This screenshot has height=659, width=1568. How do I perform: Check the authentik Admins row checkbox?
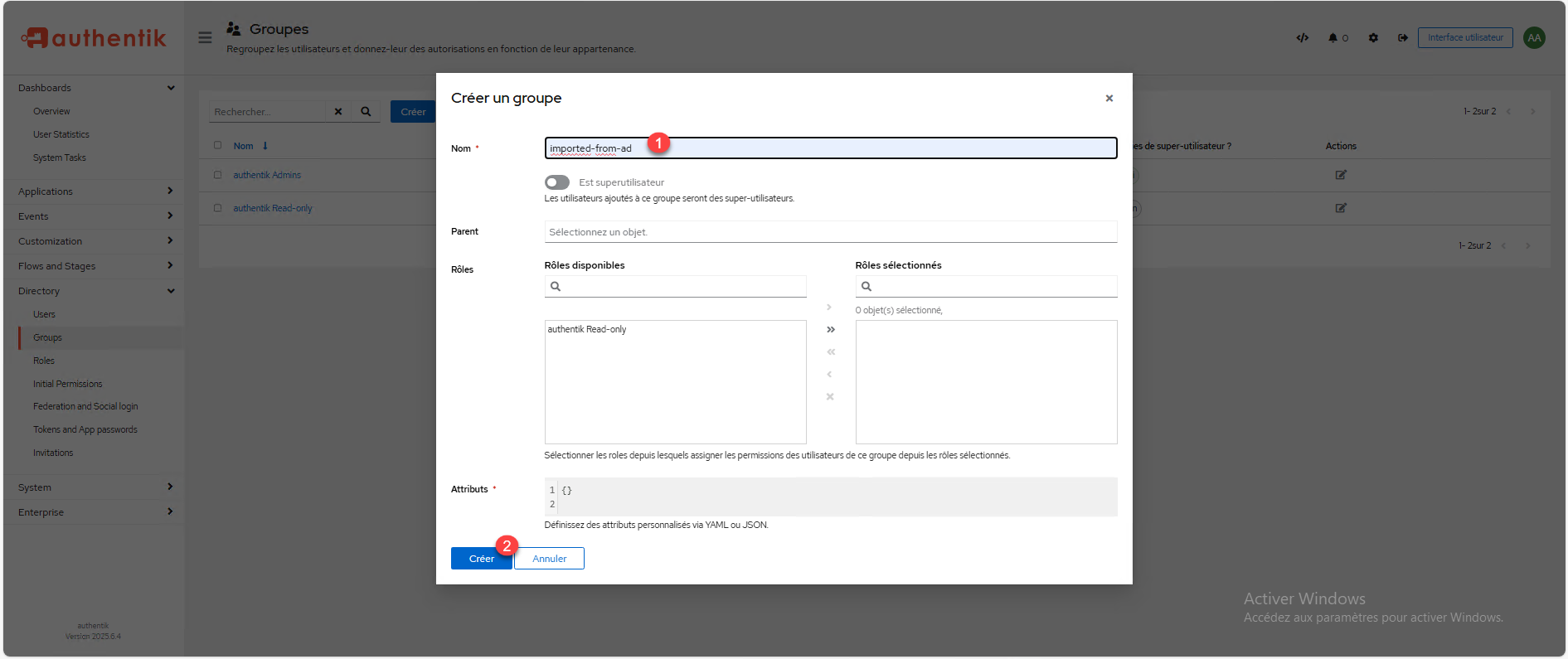click(218, 175)
